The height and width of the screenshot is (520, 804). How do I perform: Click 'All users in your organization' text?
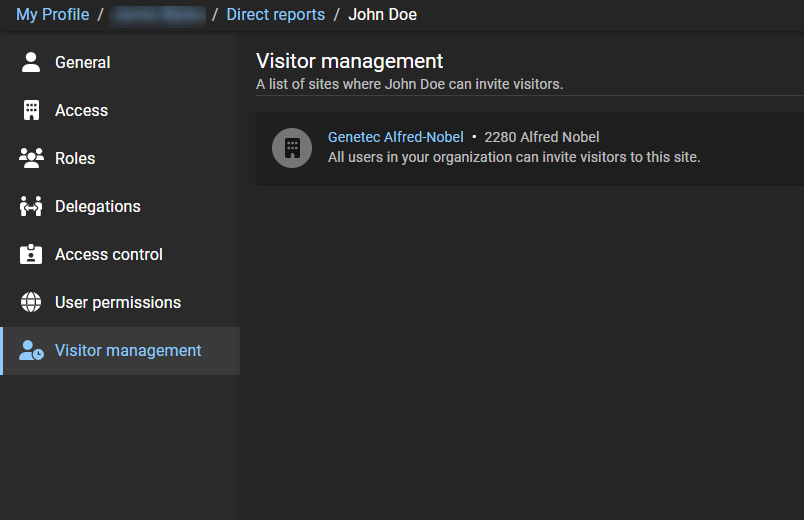click(x=514, y=157)
